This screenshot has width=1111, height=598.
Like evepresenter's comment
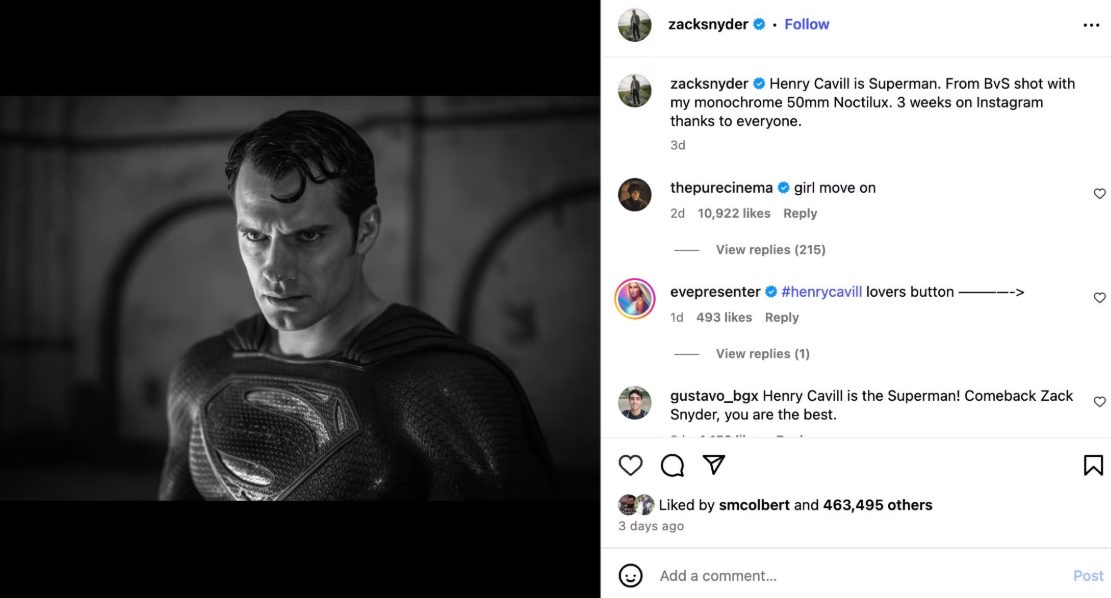point(1099,298)
